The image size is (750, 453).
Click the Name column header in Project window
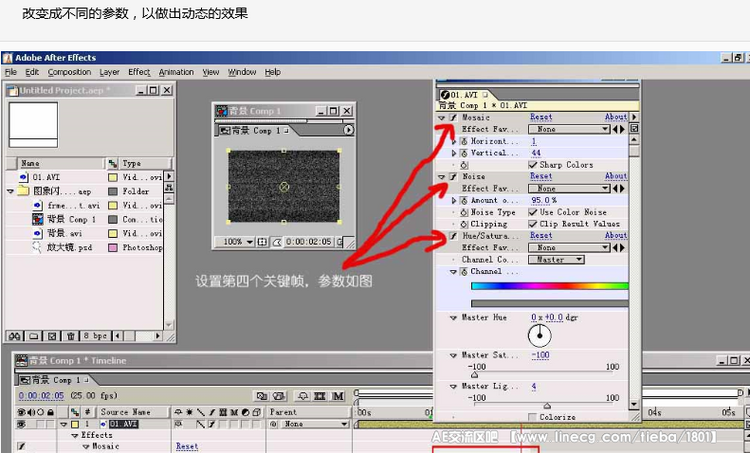click(59, 164)
